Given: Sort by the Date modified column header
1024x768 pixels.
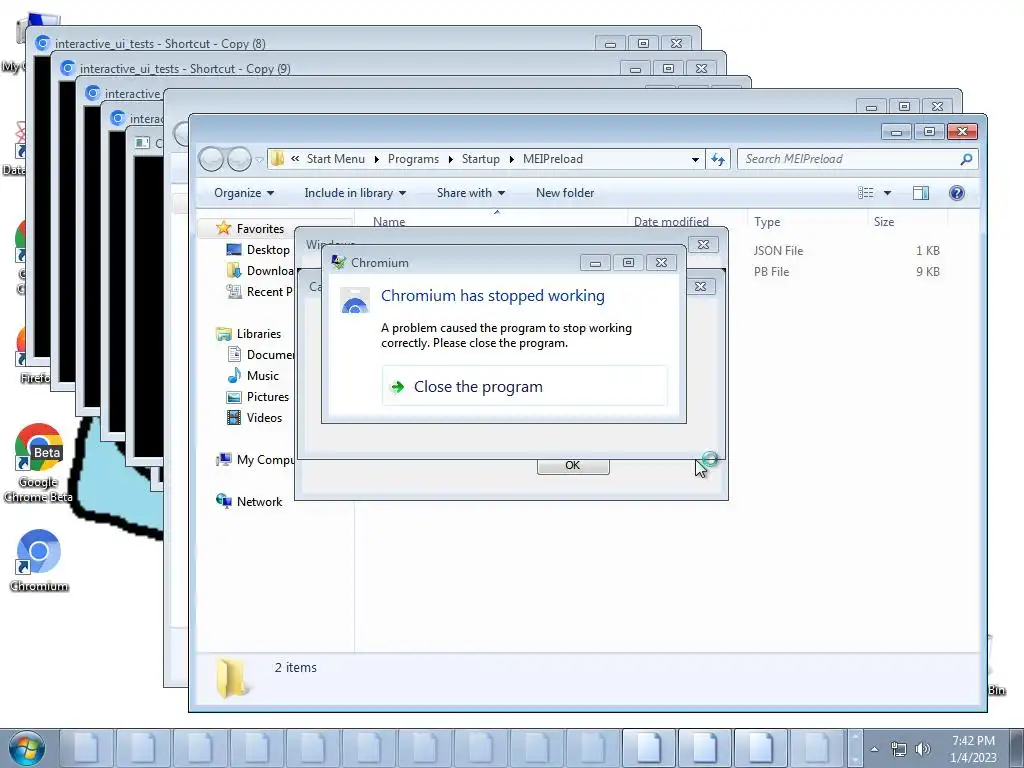Looking at the screenshot, I should [x=671, y=221].
